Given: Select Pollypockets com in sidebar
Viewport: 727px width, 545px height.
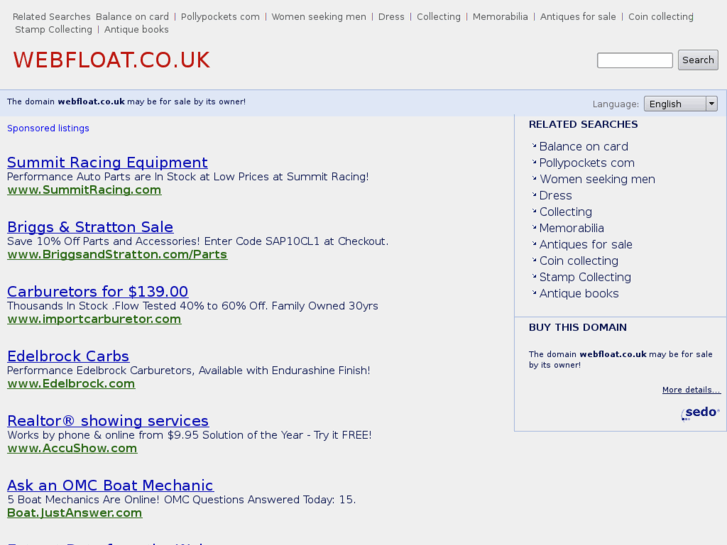Looking at the screenshot, I should (x=587, y=163).
